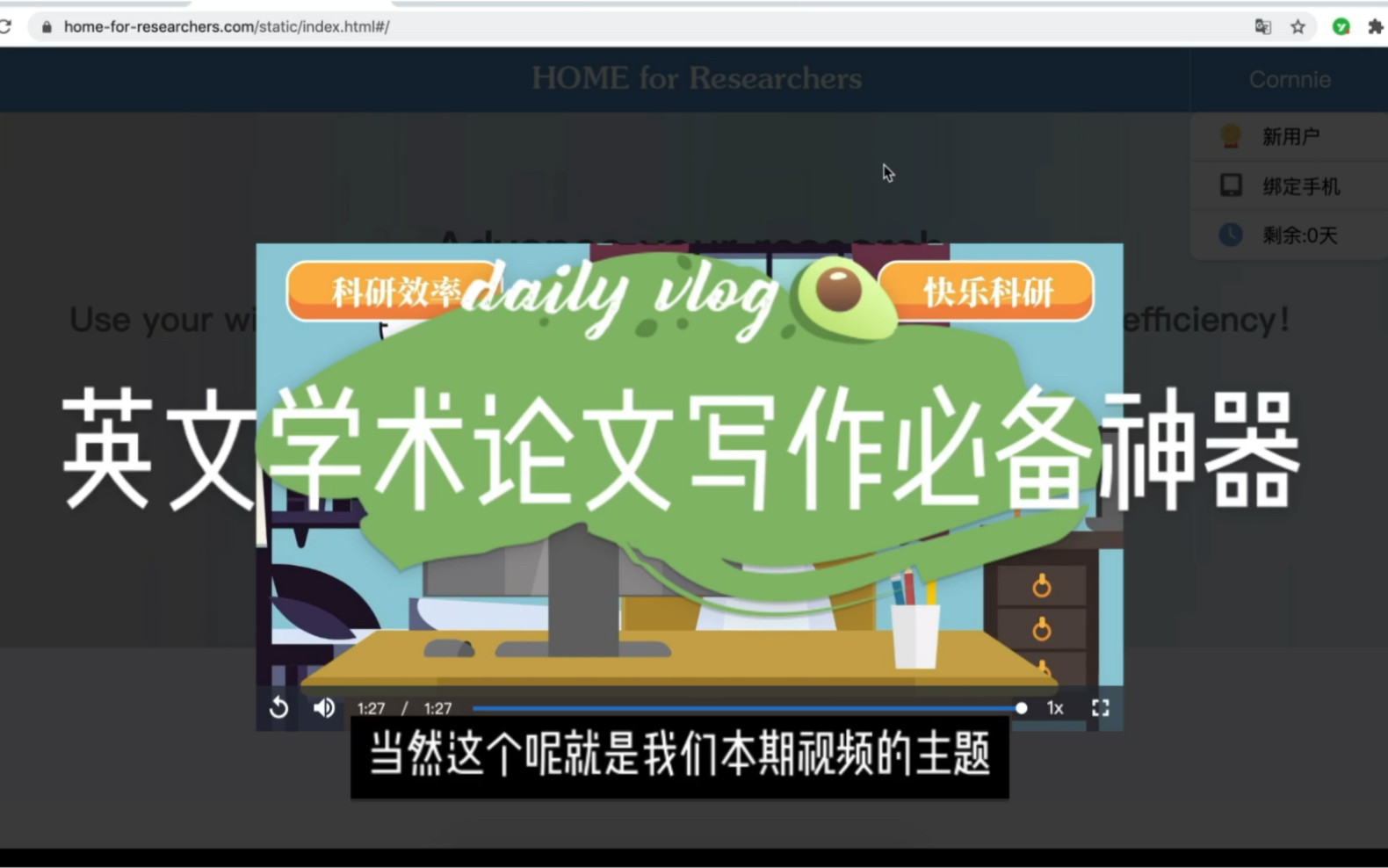Click the video's 1:27 elapsed time text
Screen dimensions: 1388x868
[371, 708]
